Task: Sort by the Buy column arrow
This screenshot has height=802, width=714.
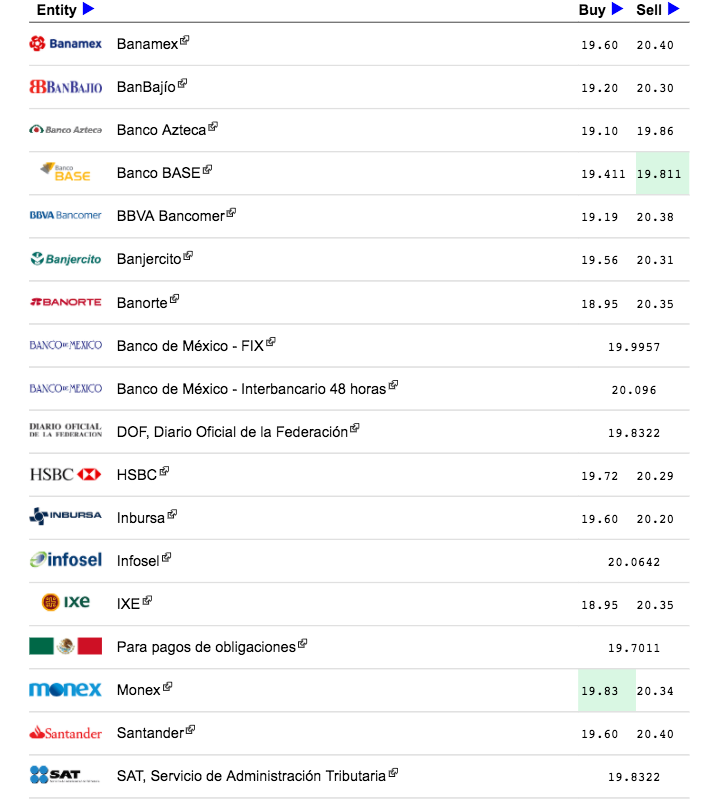Action: pyautogui.click(x=617, y=9)
